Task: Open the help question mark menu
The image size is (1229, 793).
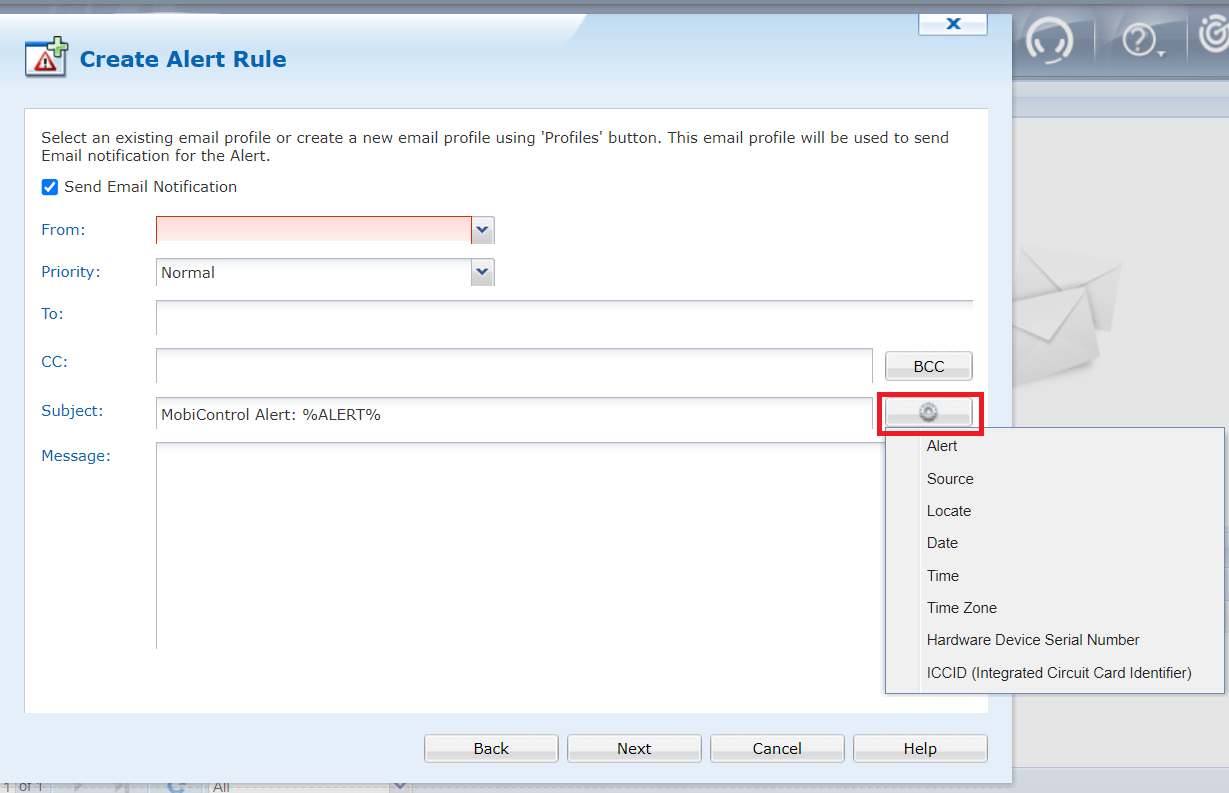Action: click(1140, 40)
